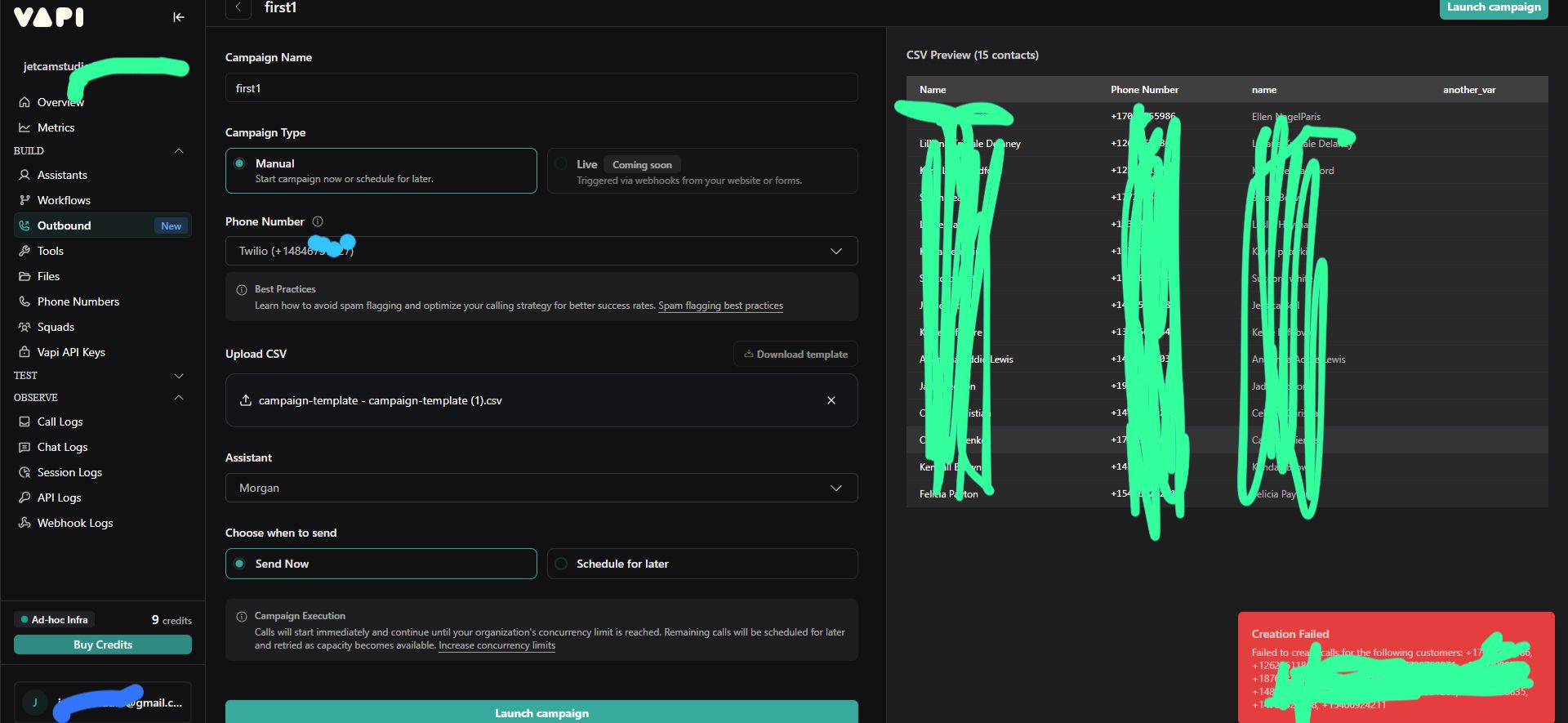Click the Tools wrench icon
This screenshot has height=723, width=1568.
24,251
